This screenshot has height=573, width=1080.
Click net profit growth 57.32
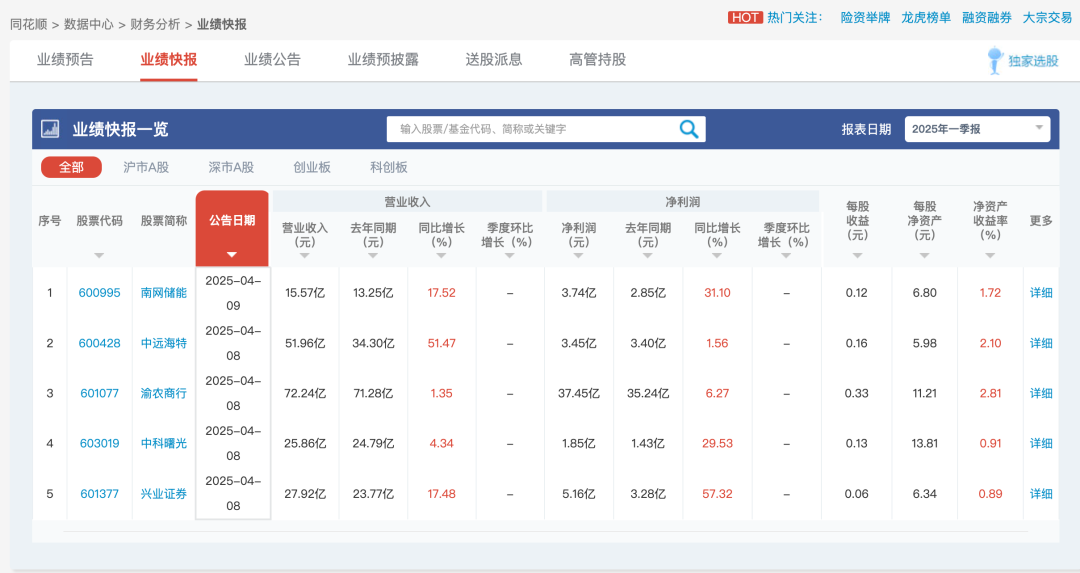click(x=717, y=494)
